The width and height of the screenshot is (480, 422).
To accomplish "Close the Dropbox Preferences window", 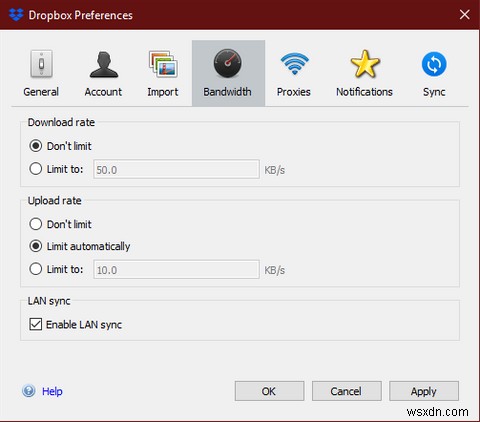I will 465,14.
